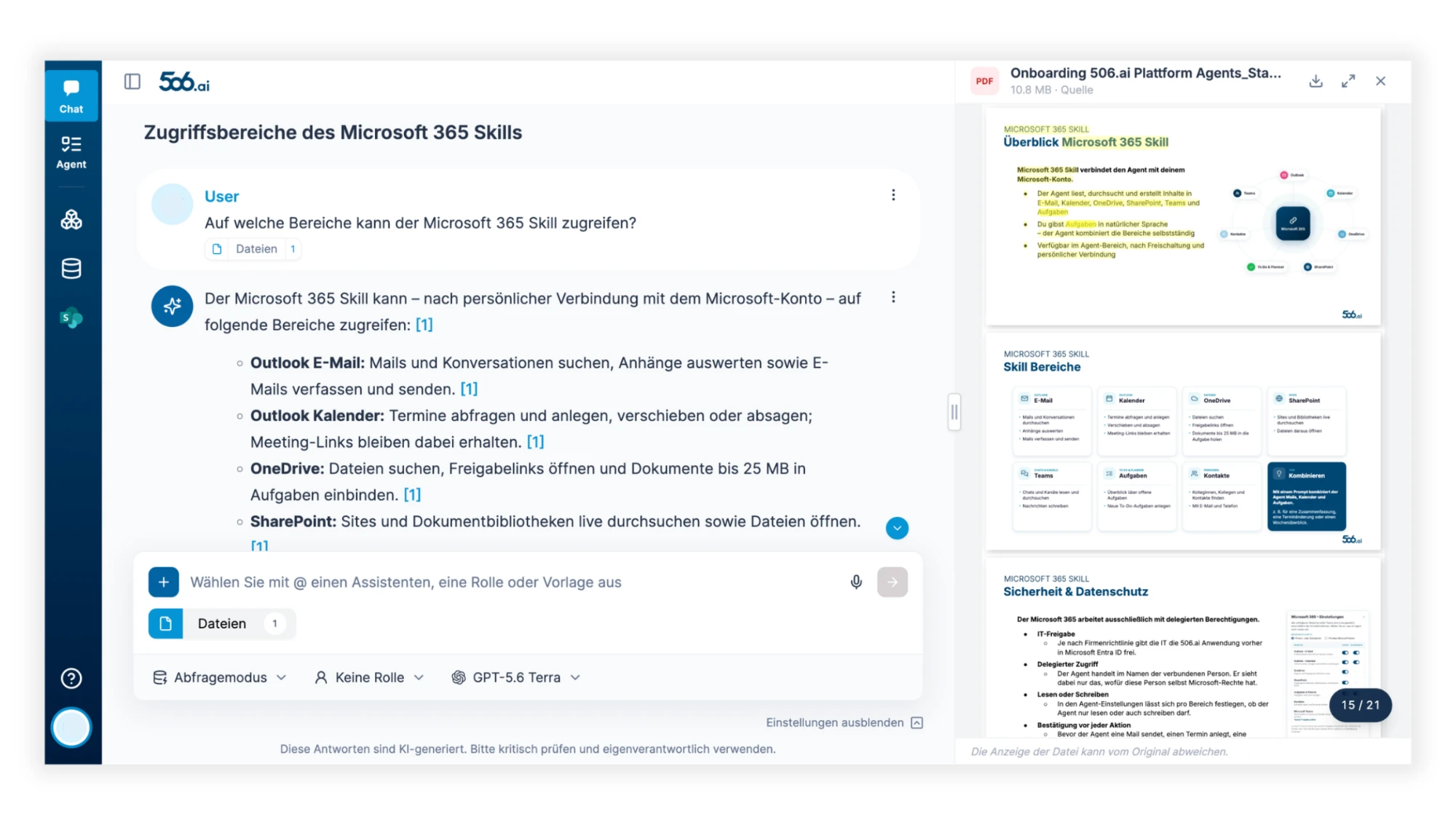This screenshot has width=1456, height=825.
Task: Click the Dateien button in input area
Action: pyautogui.click(x=221, y=623)
